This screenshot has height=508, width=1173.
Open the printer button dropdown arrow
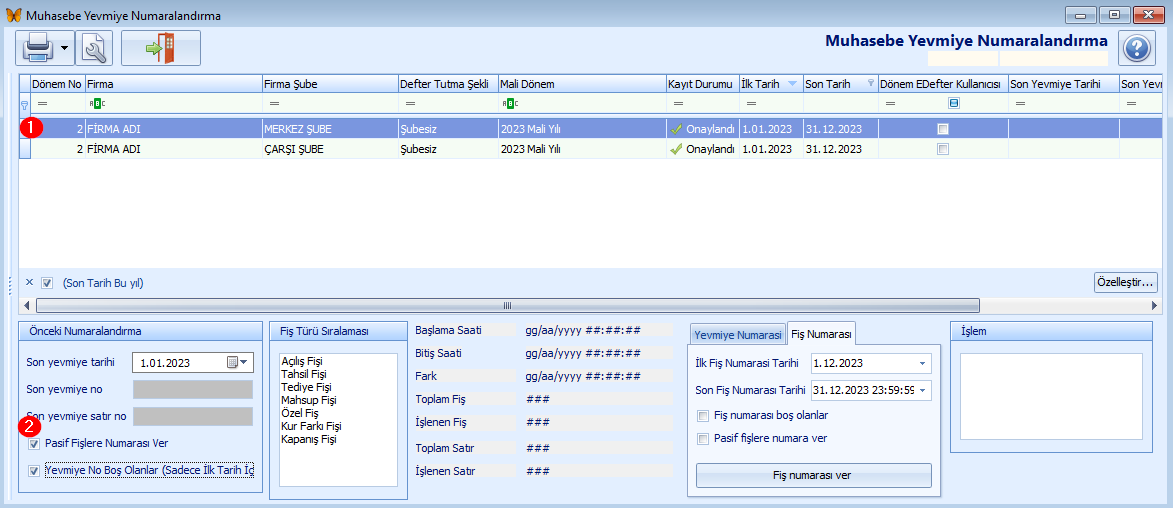pos(65,48)
